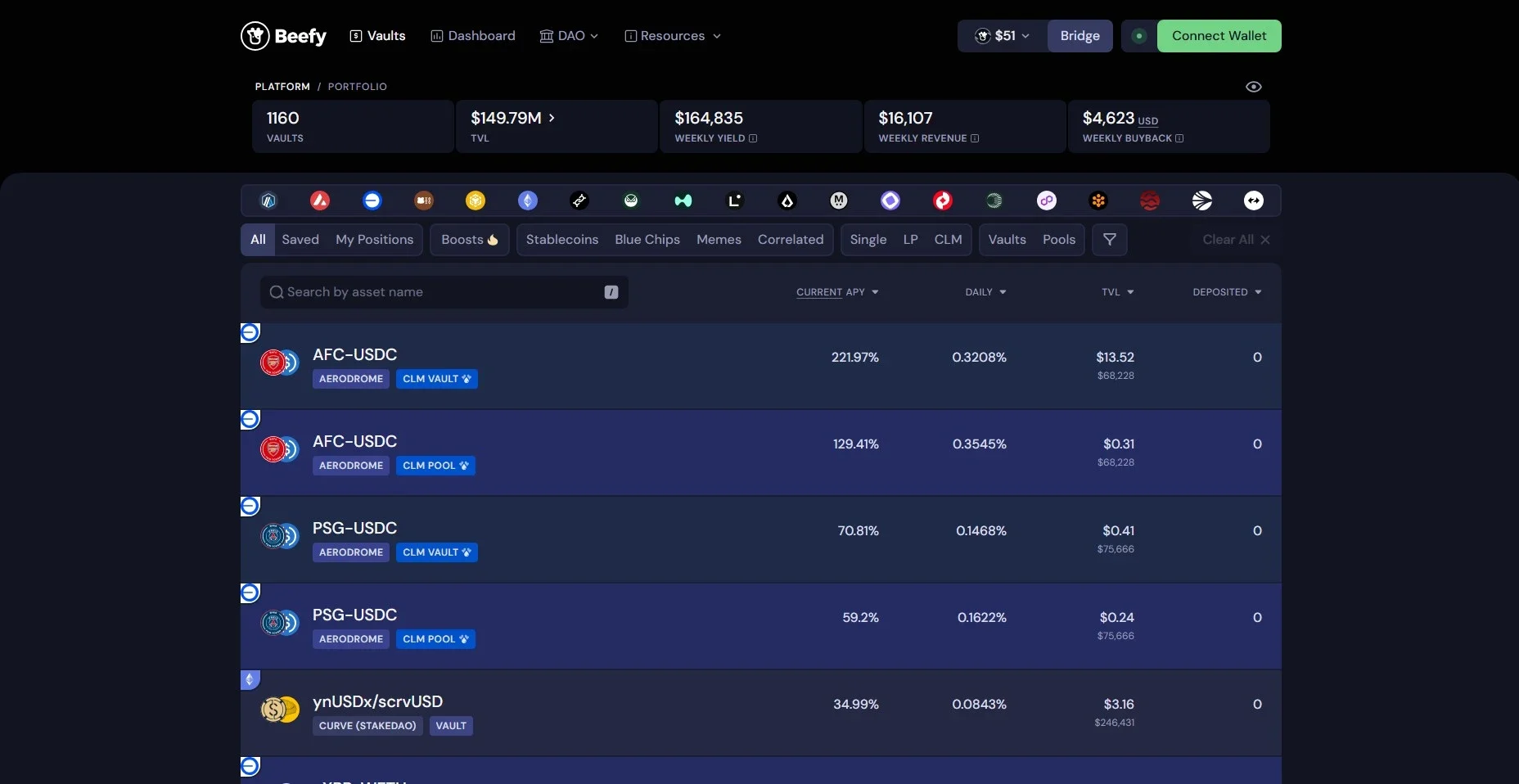Click the Beefy cow logo

(x=283, y=36)
